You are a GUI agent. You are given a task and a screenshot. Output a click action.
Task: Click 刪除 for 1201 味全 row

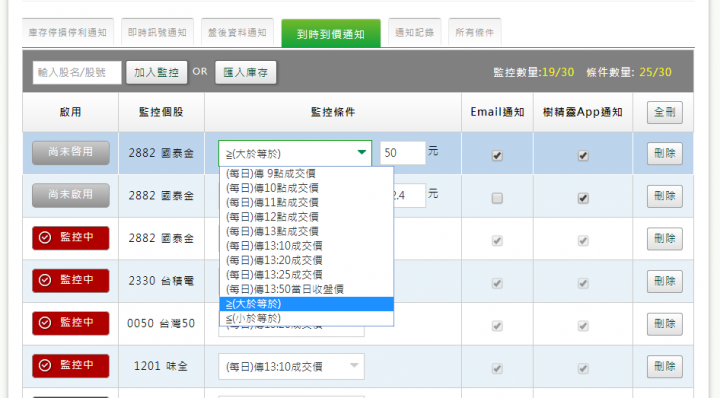tap(664, 366)
